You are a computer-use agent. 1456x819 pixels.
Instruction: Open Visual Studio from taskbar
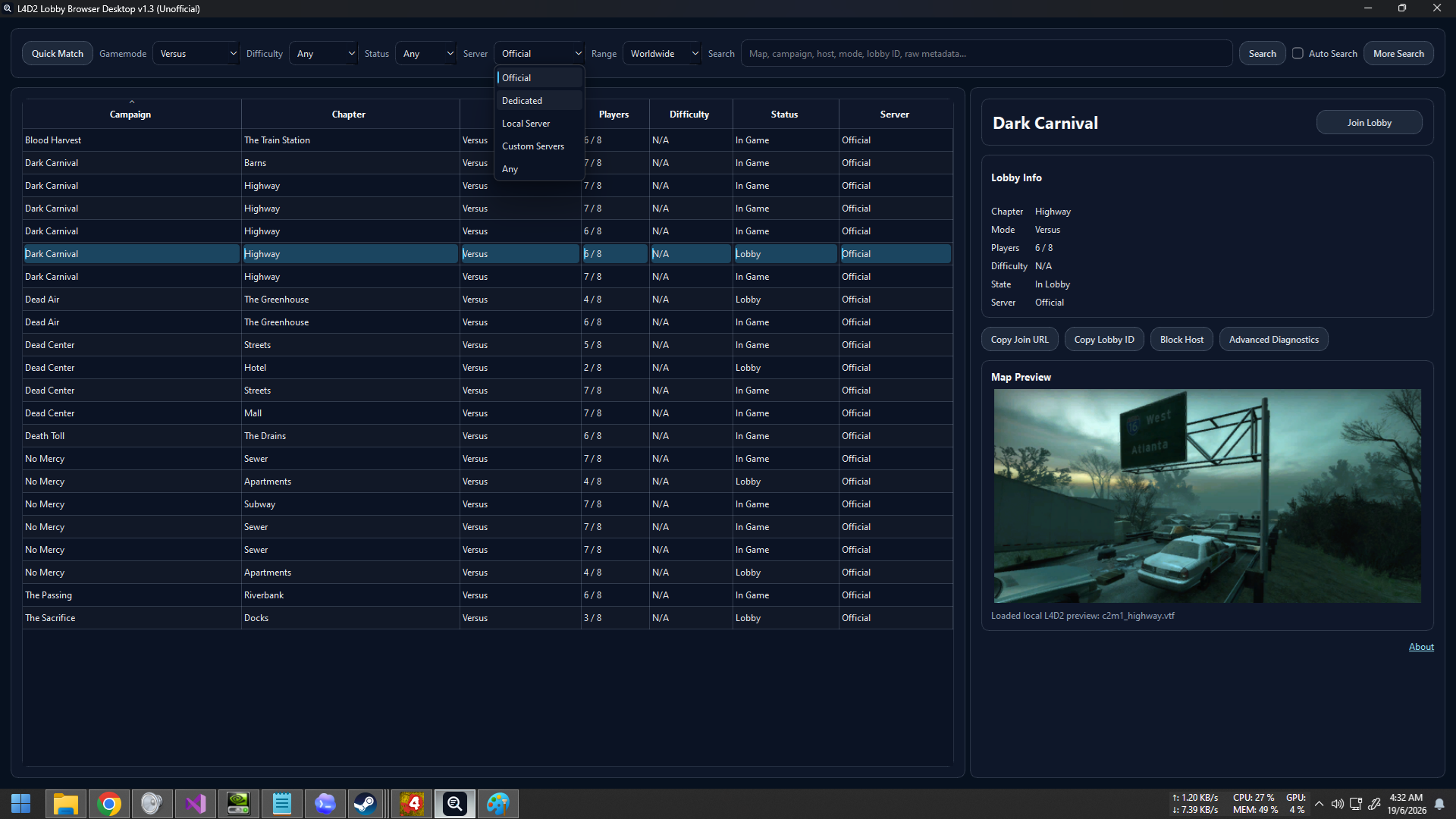(x=196, y=804)
